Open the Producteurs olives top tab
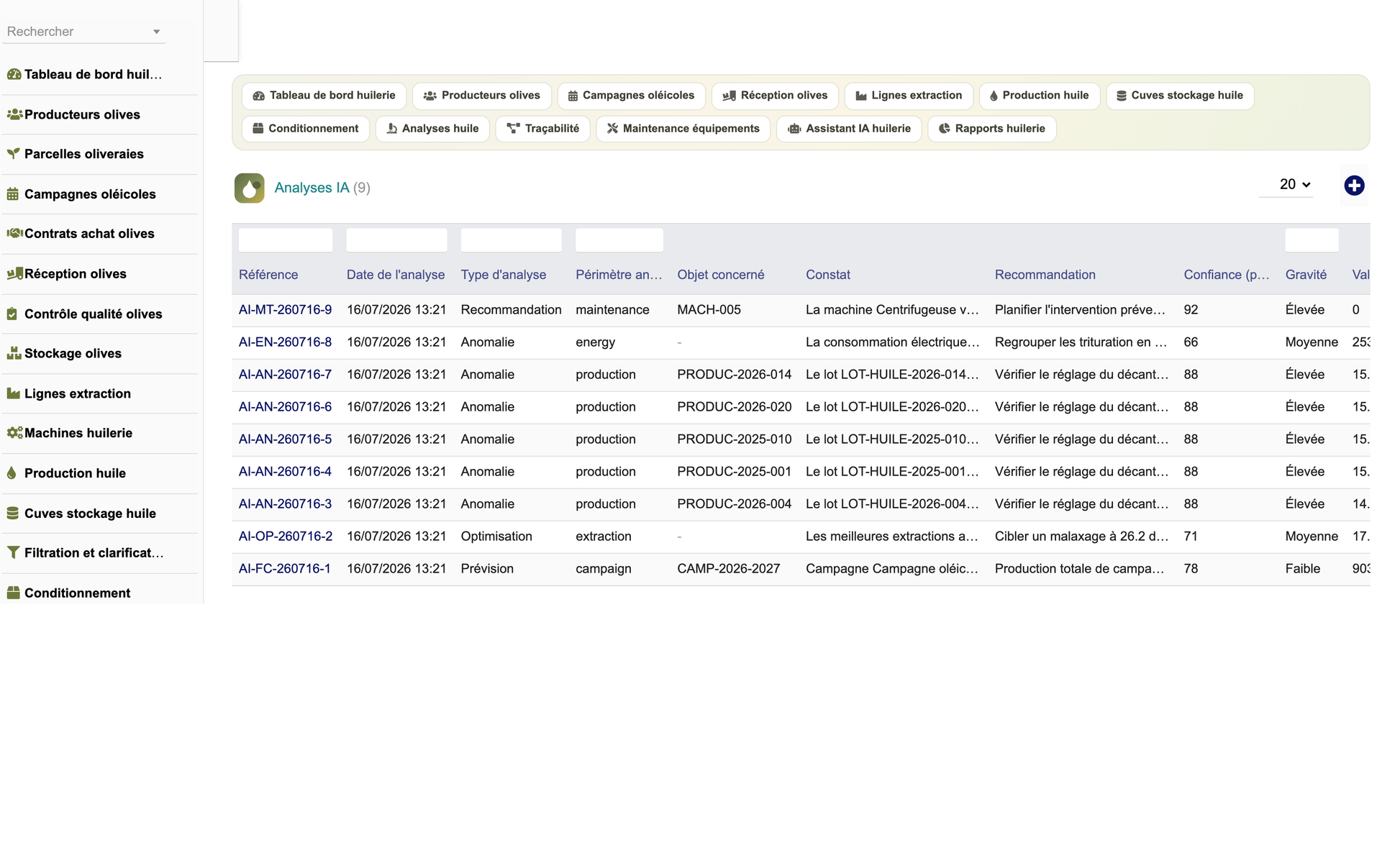 point(482,96)
